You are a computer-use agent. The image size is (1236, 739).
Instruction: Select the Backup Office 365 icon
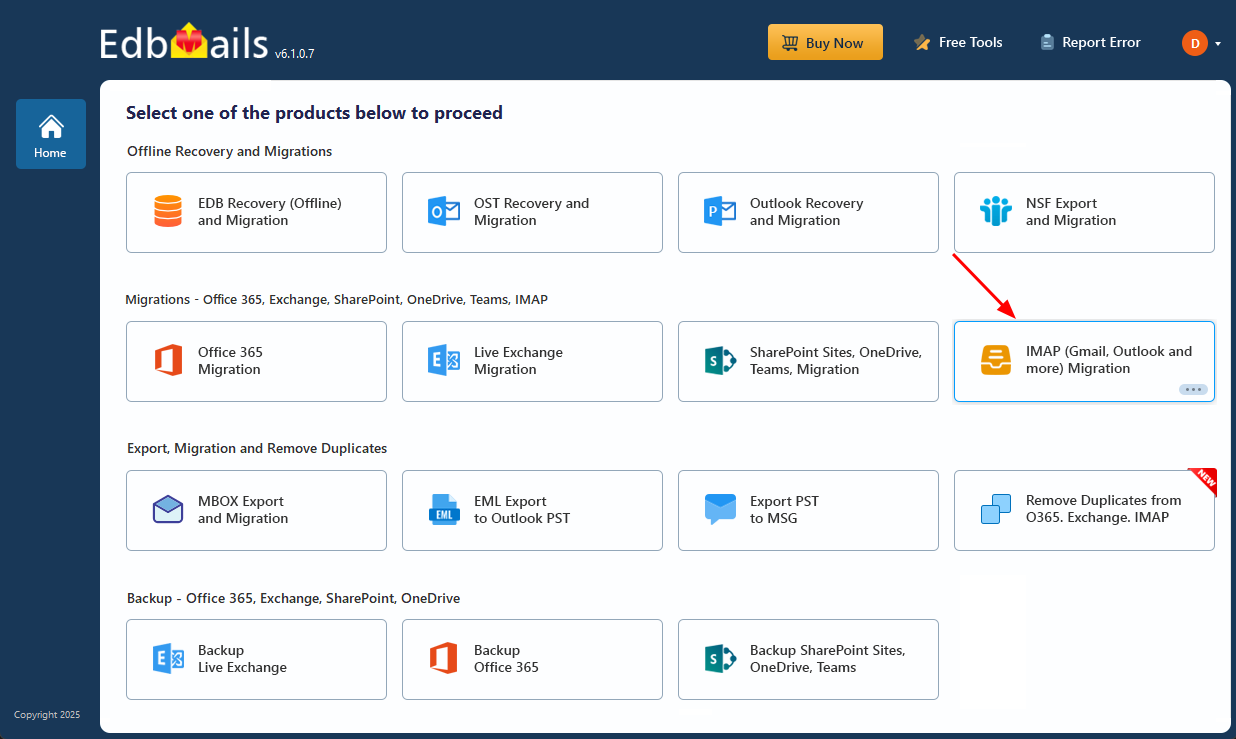443,658
